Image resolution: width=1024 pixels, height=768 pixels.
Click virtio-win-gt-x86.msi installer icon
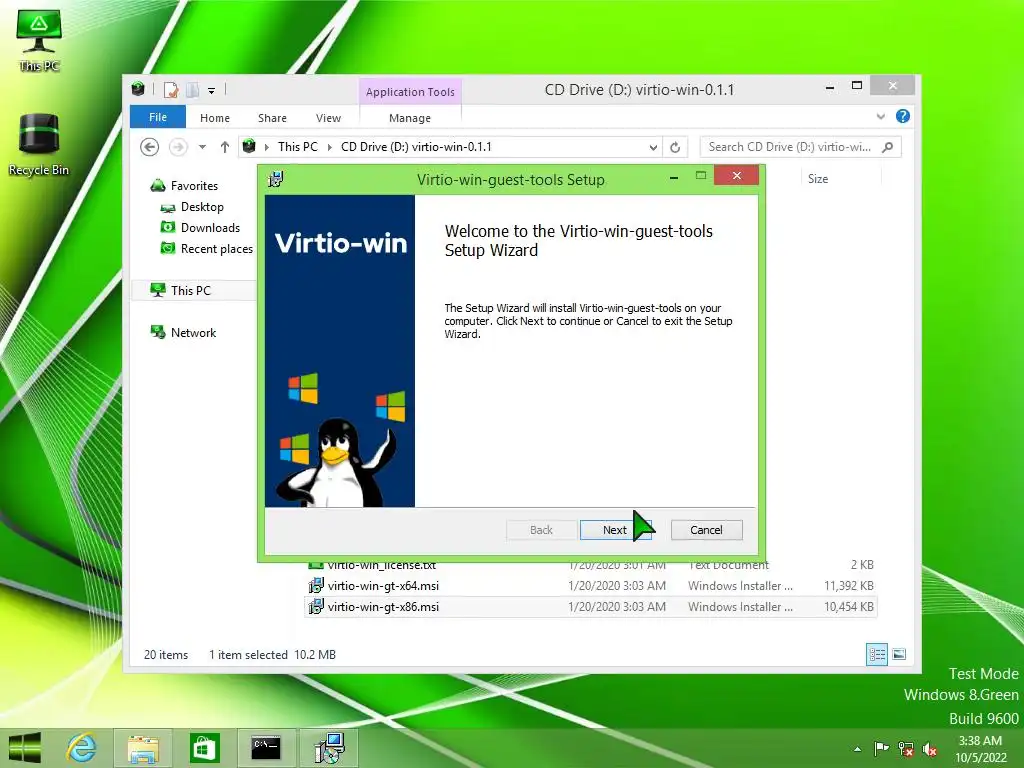click(x=315, y=607)
